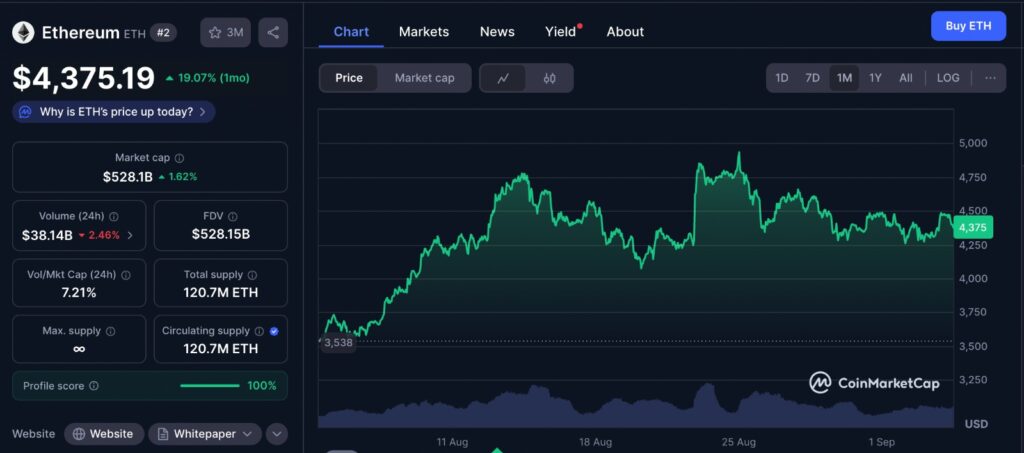Click the Ethereum logo icon
The height and width of the screenshot is (453, 1024).
click(x=24, y=33)
